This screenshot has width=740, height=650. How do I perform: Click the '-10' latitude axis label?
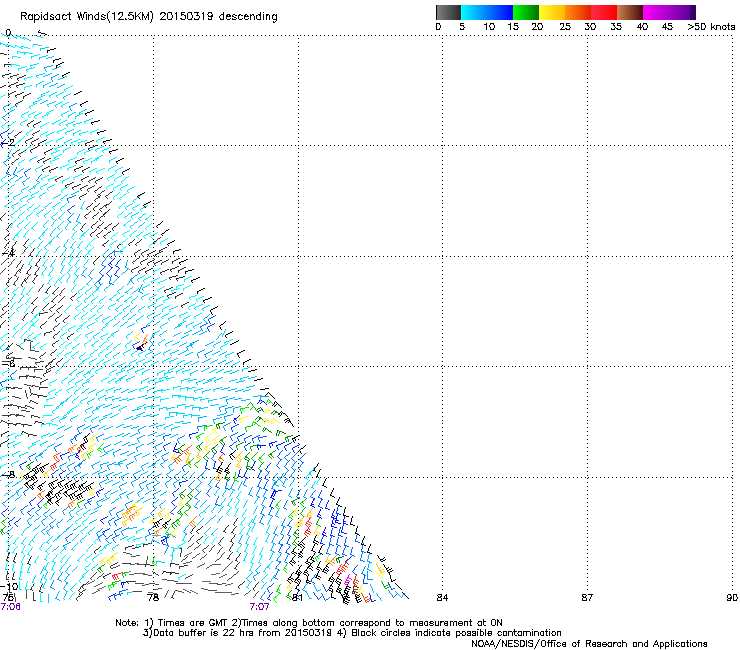pos(10,586)
